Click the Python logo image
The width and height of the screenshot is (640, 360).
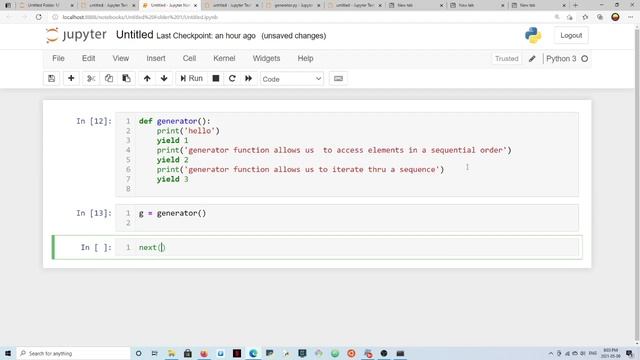point(533,35)
